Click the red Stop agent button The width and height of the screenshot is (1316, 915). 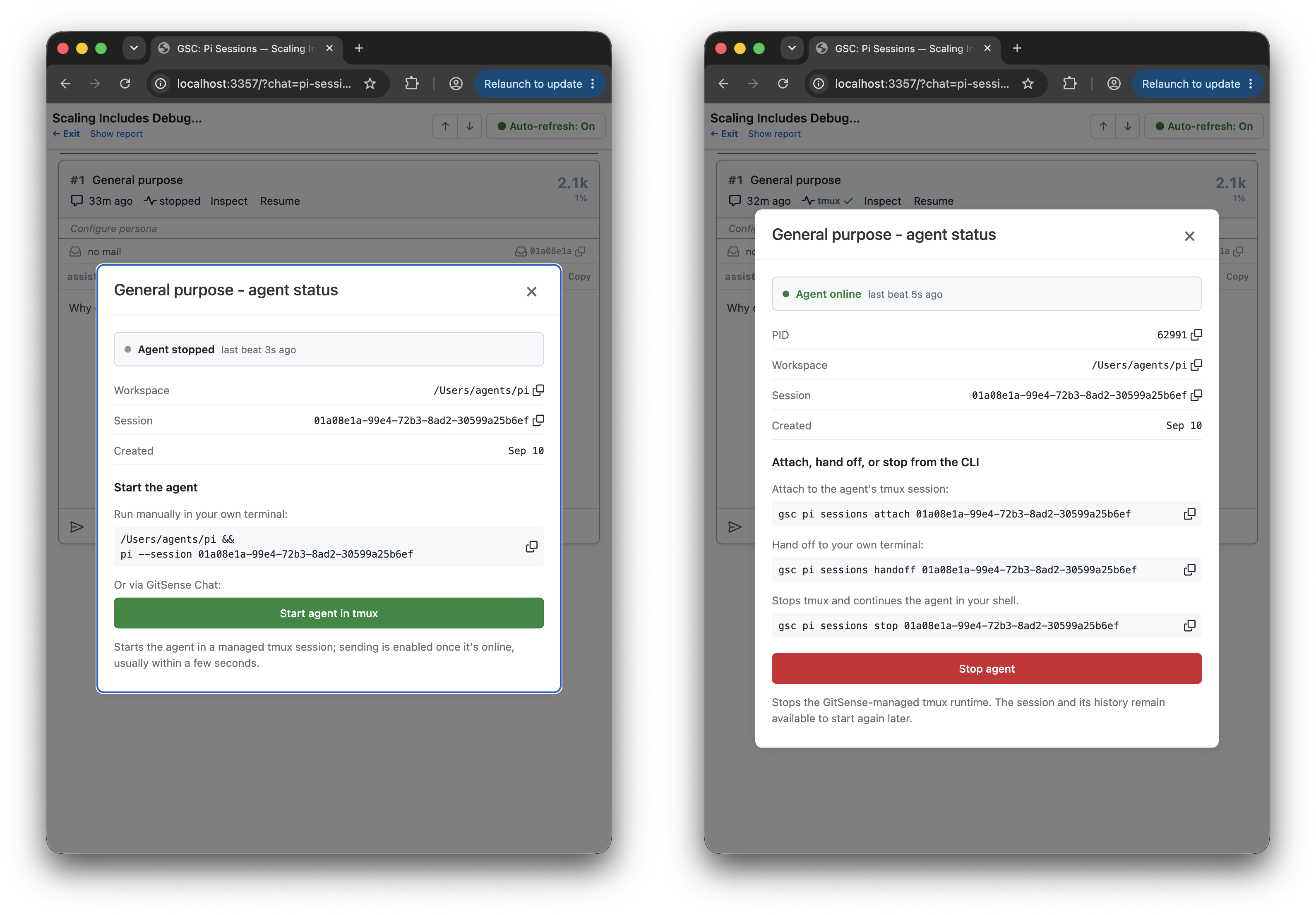[x=987, y=668]
